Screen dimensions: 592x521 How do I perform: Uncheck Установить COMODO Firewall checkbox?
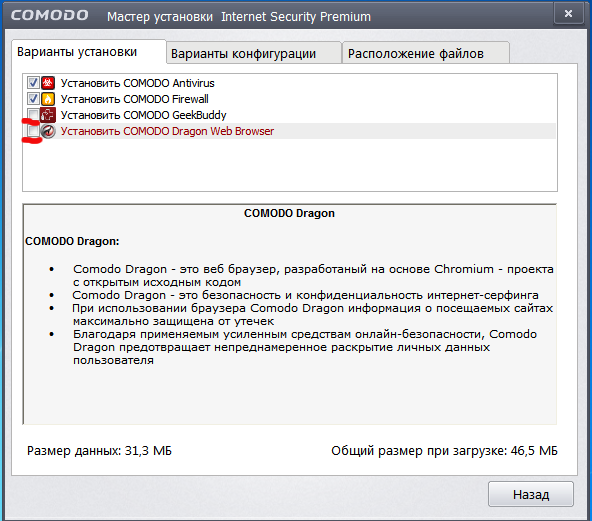tap(33, 99)
